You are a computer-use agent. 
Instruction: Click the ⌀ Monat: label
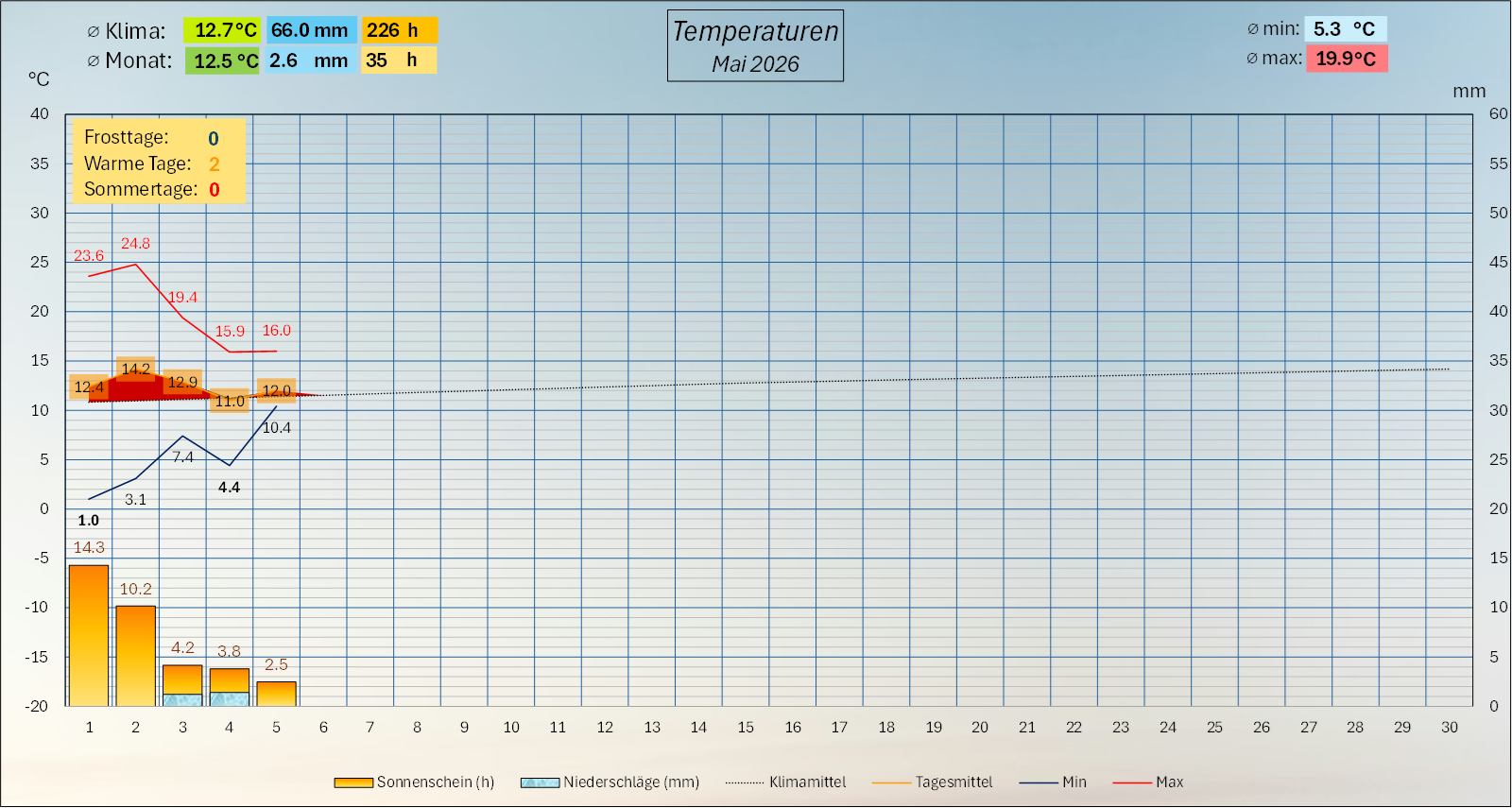129,61
